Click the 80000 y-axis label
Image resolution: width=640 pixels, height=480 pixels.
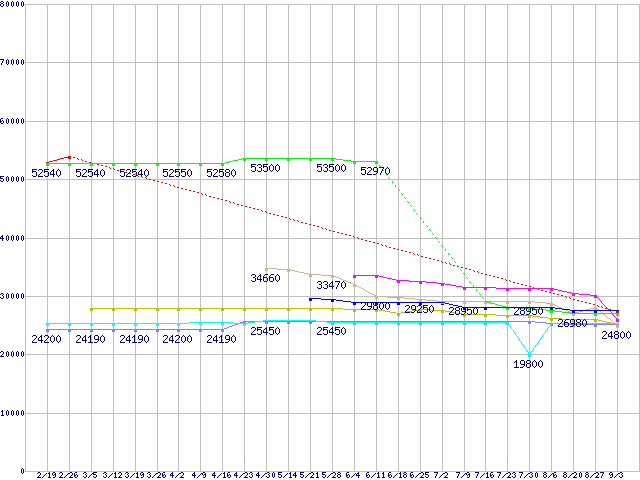click(x=14, y=5)
